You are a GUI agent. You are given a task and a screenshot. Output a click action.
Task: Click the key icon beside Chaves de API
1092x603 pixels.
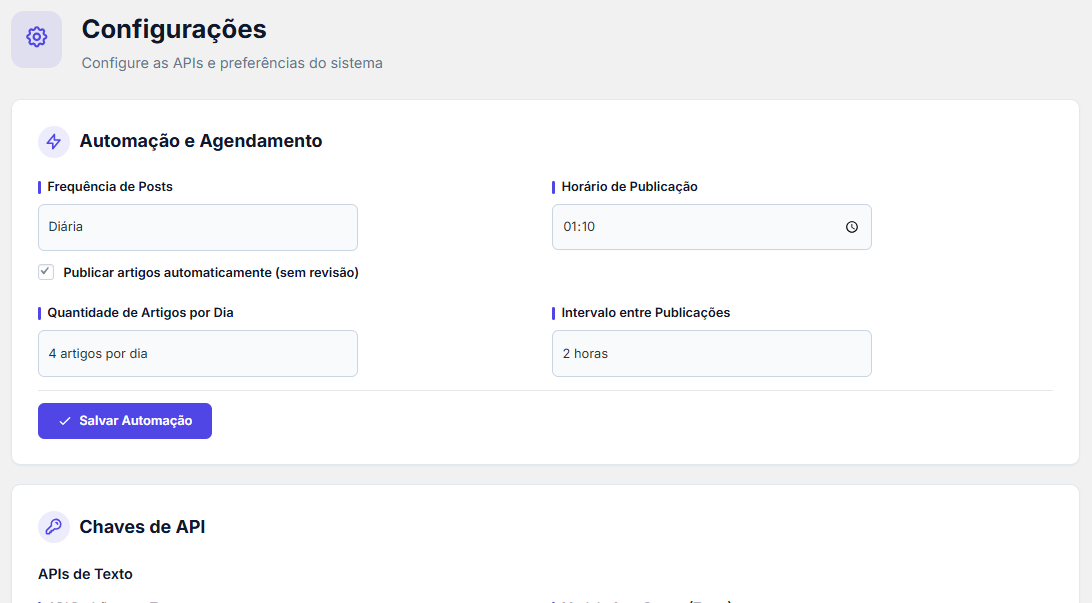(x=54, y=527)
